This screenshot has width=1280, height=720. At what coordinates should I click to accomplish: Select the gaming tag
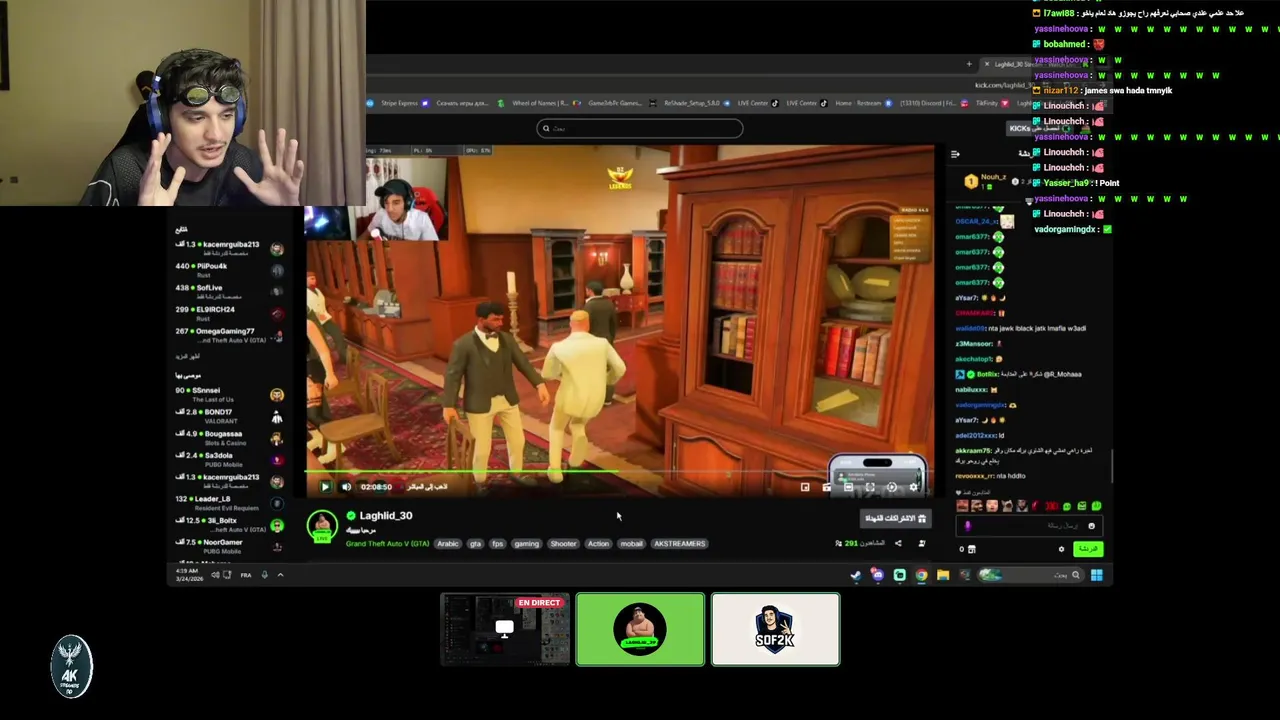tap(526, 544)
